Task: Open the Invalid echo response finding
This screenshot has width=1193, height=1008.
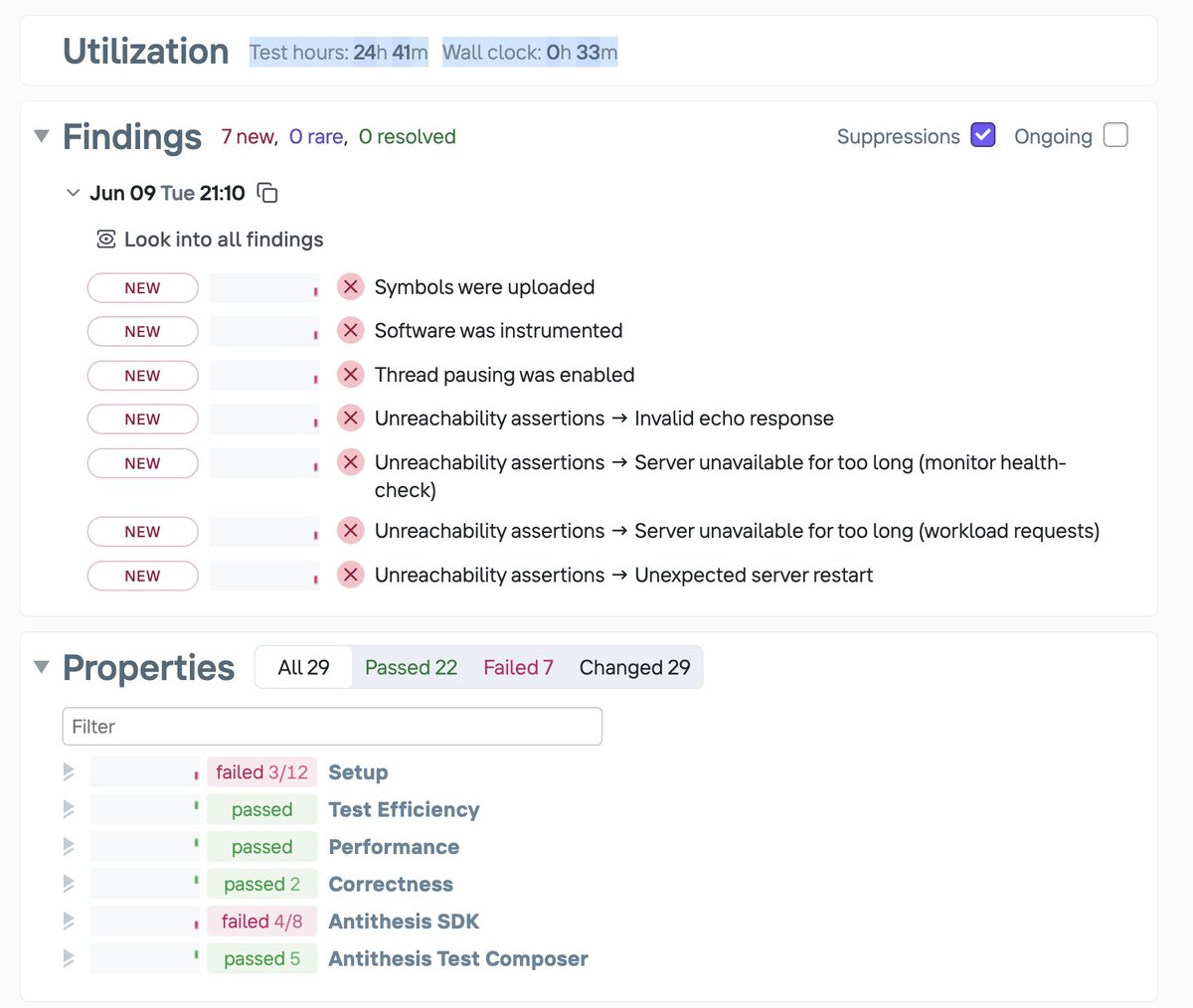Action: pos(604,419)
